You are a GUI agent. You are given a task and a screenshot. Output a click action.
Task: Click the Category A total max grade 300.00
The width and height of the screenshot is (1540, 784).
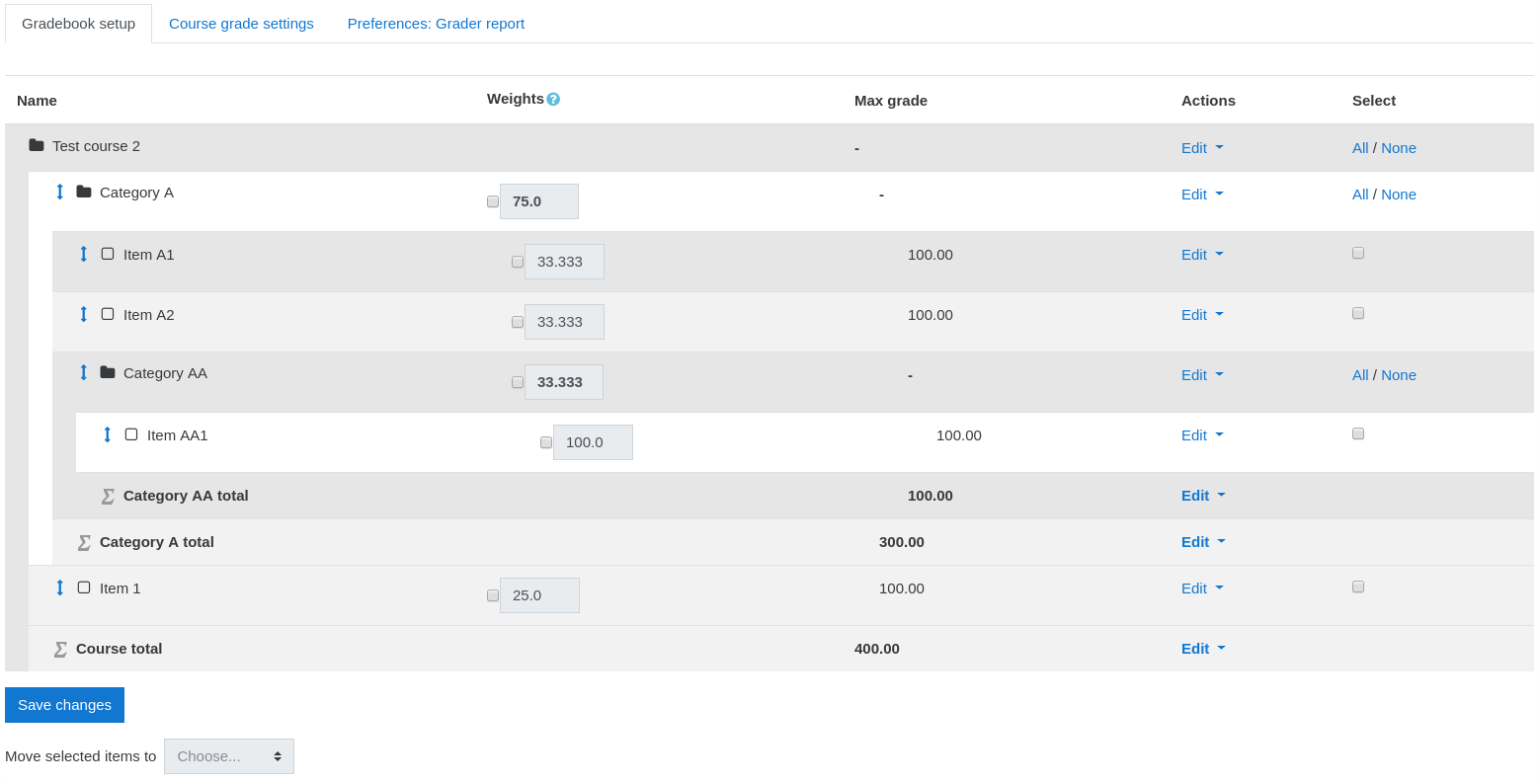pos(902,541)
